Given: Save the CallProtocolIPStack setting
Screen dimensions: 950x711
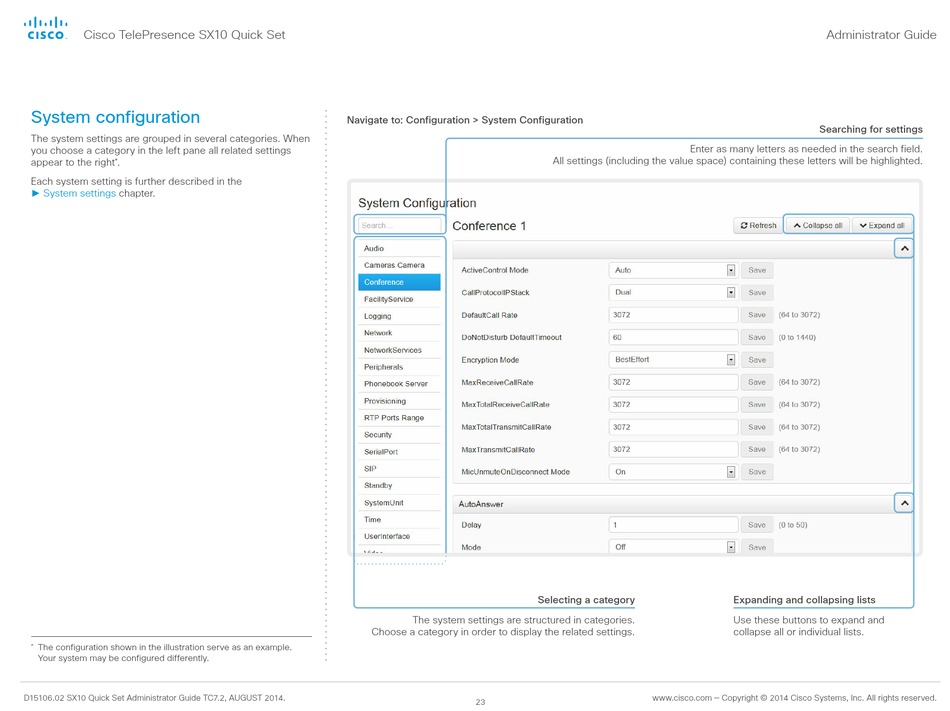Looking at the screenshot, I should click(x=757, y=293).
